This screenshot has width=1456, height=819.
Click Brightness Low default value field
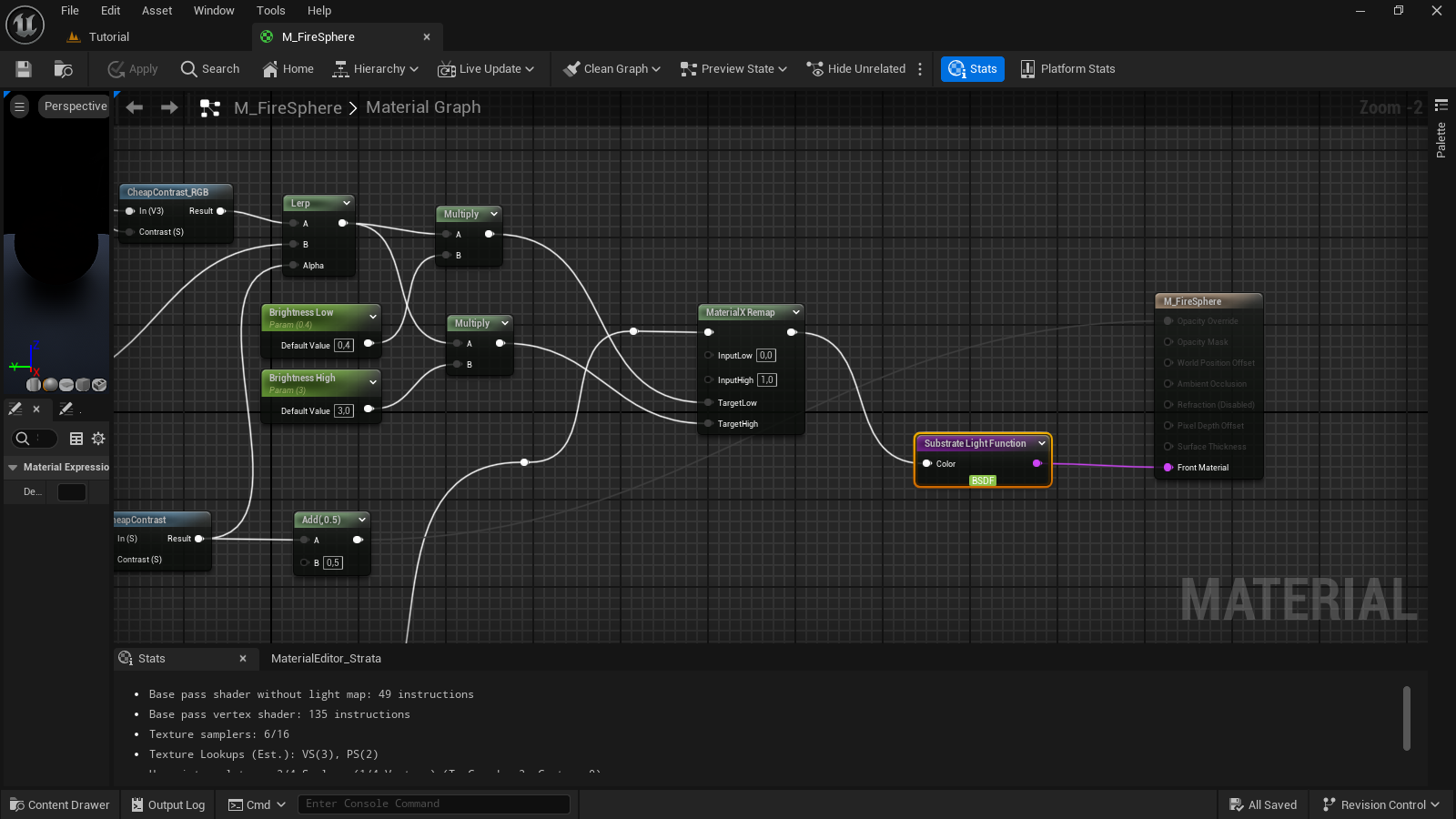tap(344, 346)
